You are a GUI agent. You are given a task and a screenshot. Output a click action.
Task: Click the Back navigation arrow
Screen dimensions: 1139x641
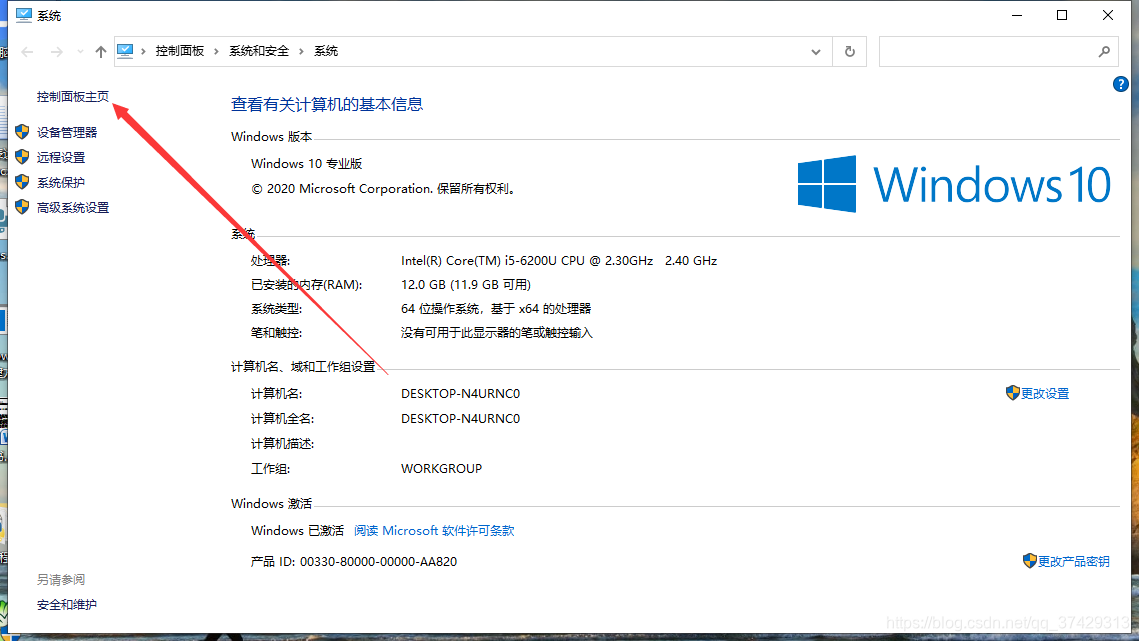28,52
